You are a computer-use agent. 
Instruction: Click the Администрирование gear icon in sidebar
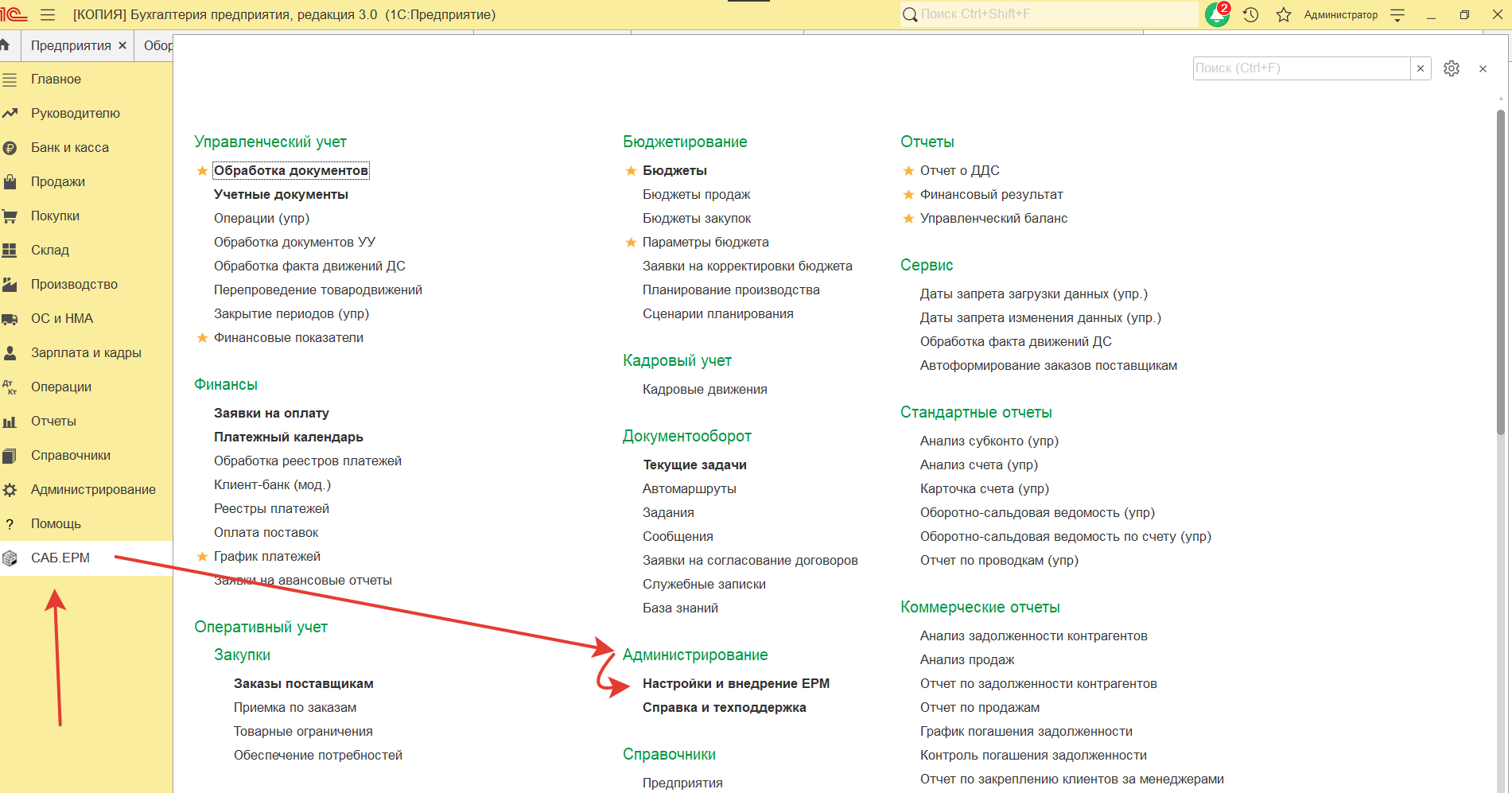pos(10,490)
